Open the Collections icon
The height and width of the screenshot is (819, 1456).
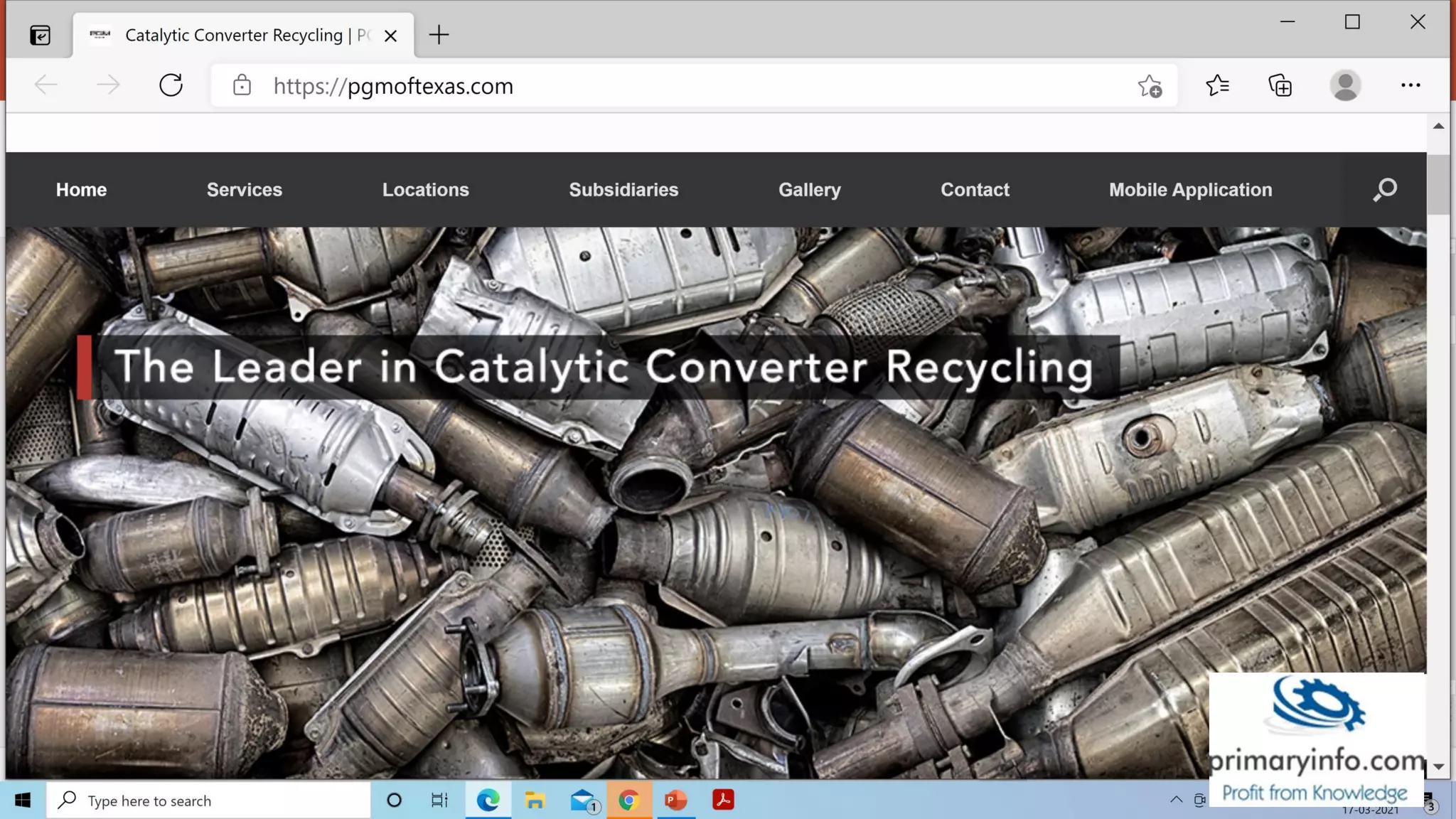coord(1280,86)
